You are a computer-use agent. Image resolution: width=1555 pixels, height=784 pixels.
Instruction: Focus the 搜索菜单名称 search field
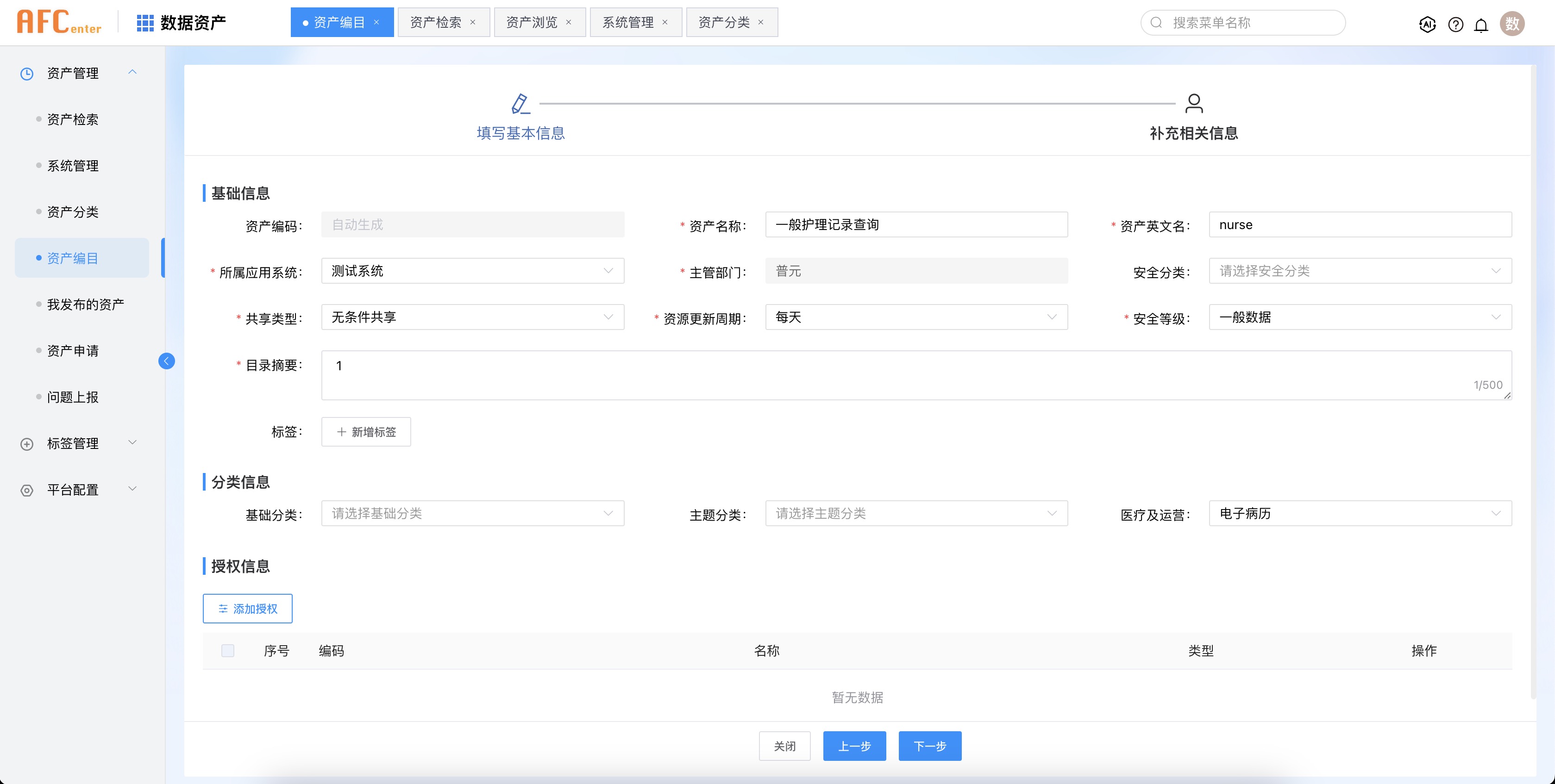(1243, 23)
